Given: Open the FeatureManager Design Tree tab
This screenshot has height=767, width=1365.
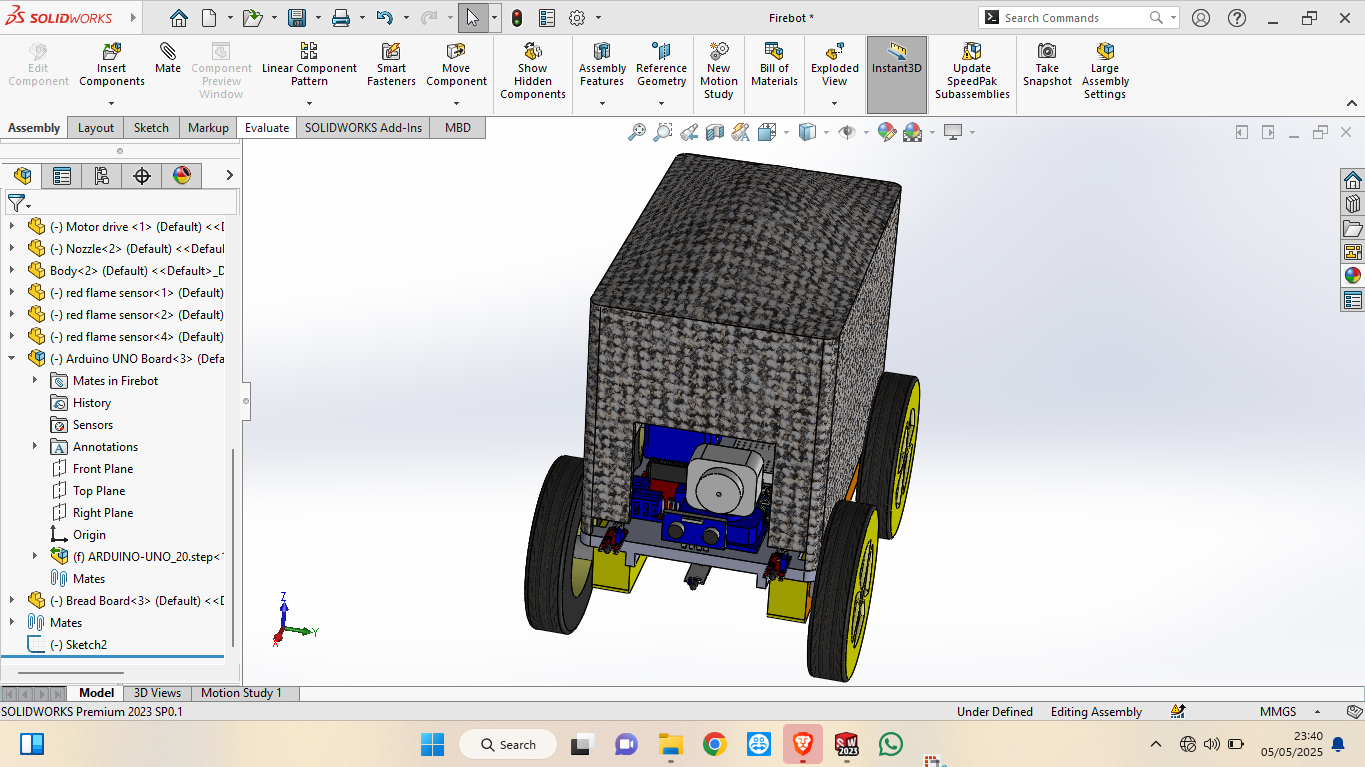Looking at the screenshot, I should (22, 176).
